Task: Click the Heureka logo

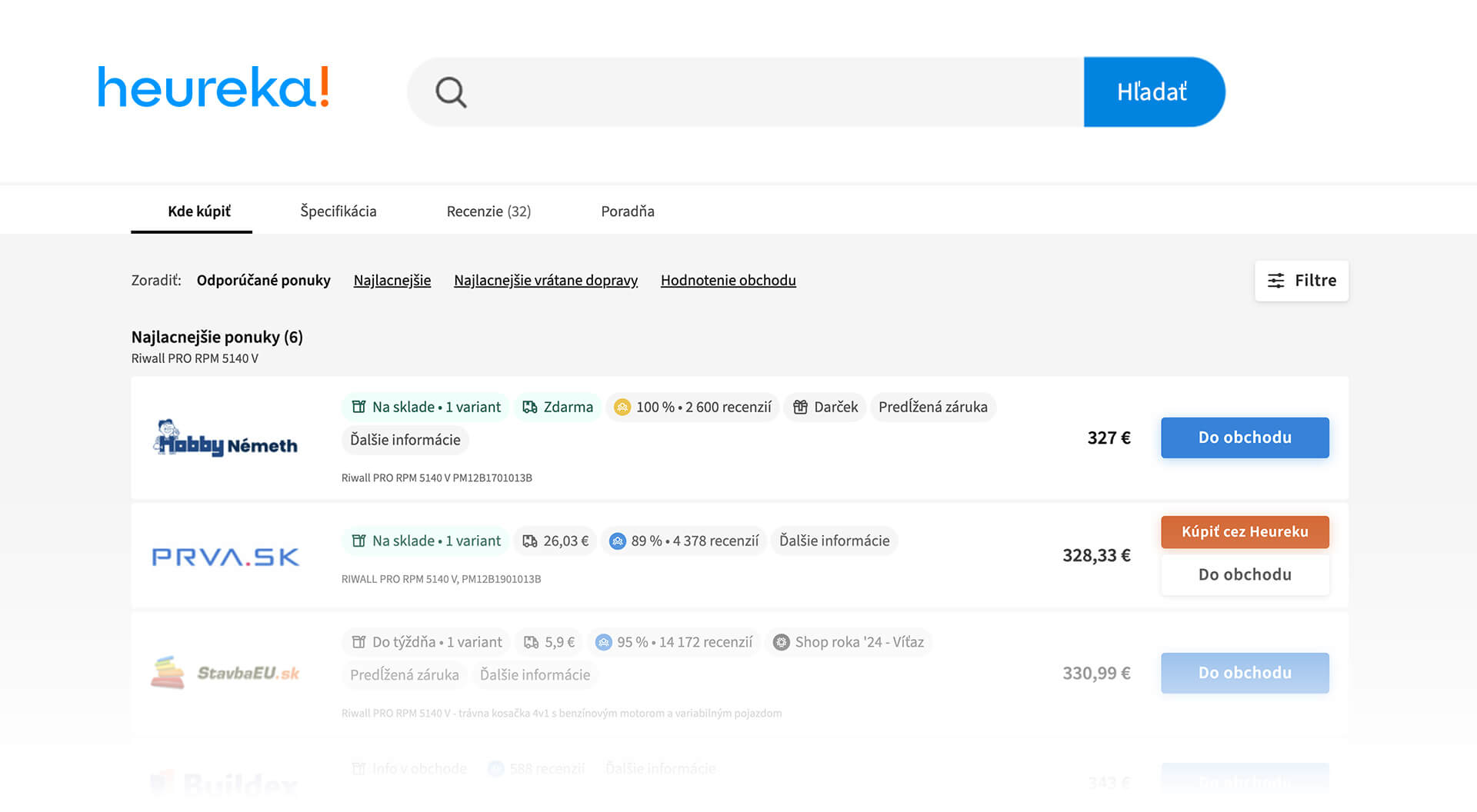Action: click(213, 88)
